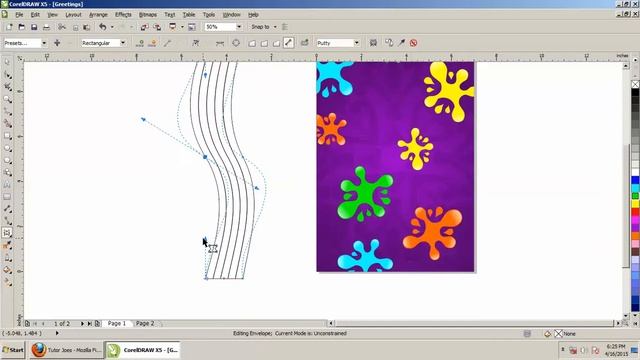The width and height of the screenshot is (640, 360).
Task: Select the Crop tool
Action: (x=7, y=87)
